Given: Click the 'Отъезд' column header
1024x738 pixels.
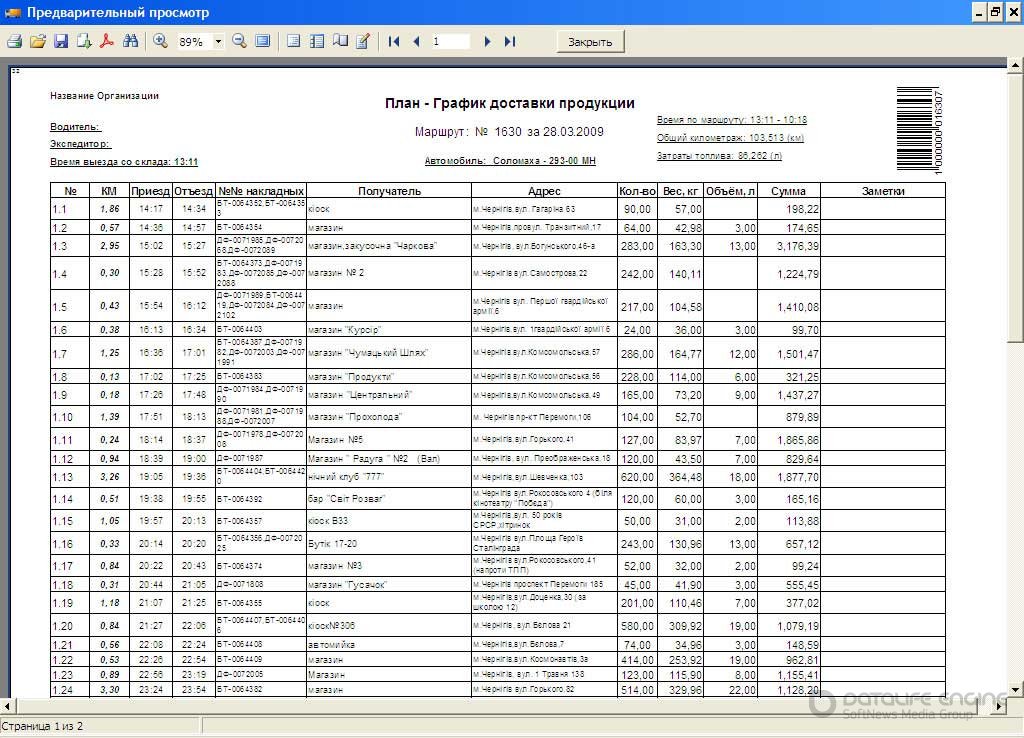Looking at the screenshot, I should [193, 191].
